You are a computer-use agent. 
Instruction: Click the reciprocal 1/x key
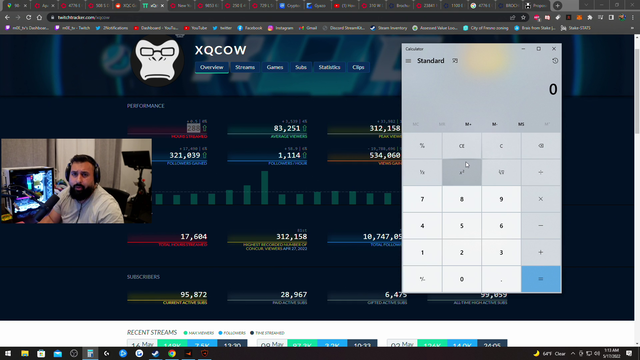tap(422, 172)
